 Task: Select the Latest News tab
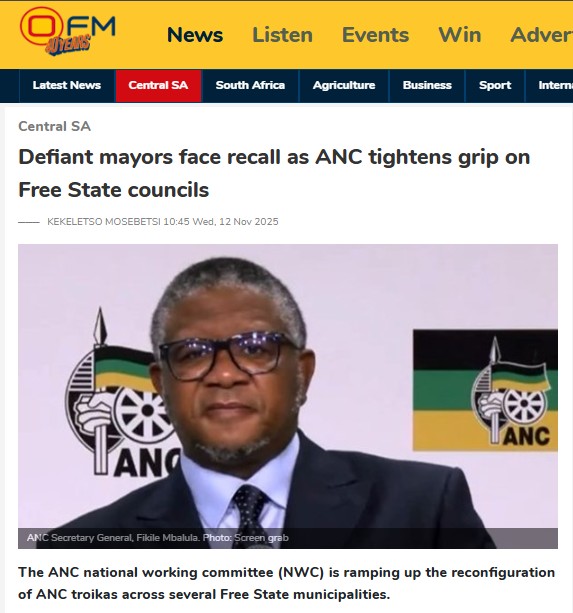coord(67,86)
